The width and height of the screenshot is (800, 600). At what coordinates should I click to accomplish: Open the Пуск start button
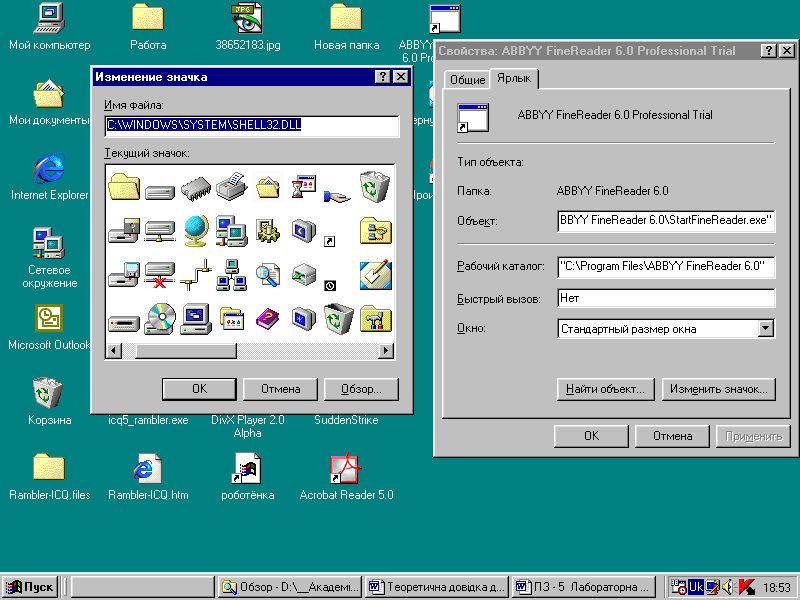[x=30, y=587]
